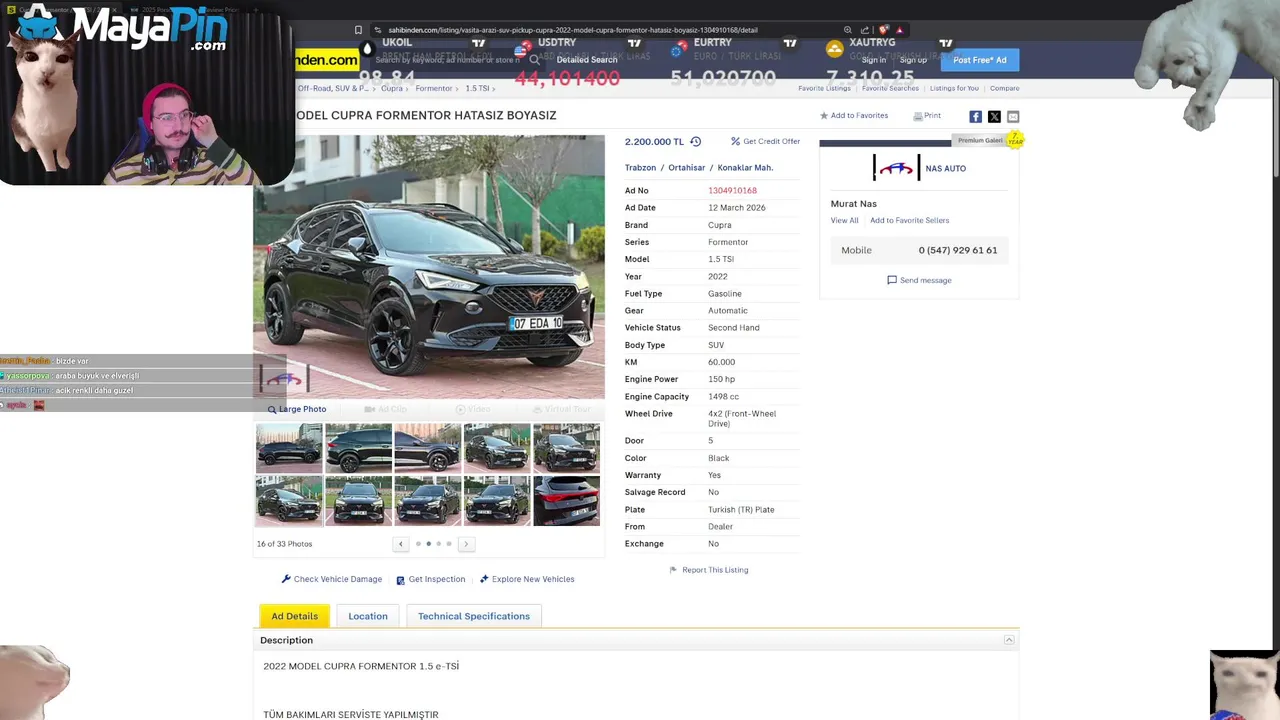Image resolution: width=1280 pixels, height=720 pixels.
Task: Select the fourth carousel page dot
Action: [449, 544]
